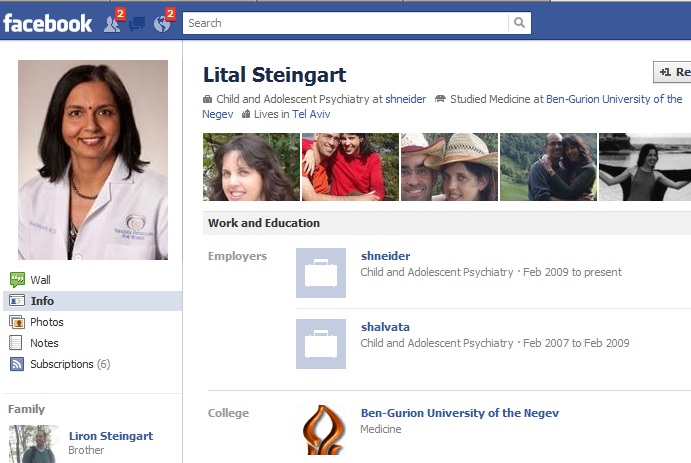This screenshot has width=691, height=463.
Task: Open the Wall section
Action: tap(40, 280)
